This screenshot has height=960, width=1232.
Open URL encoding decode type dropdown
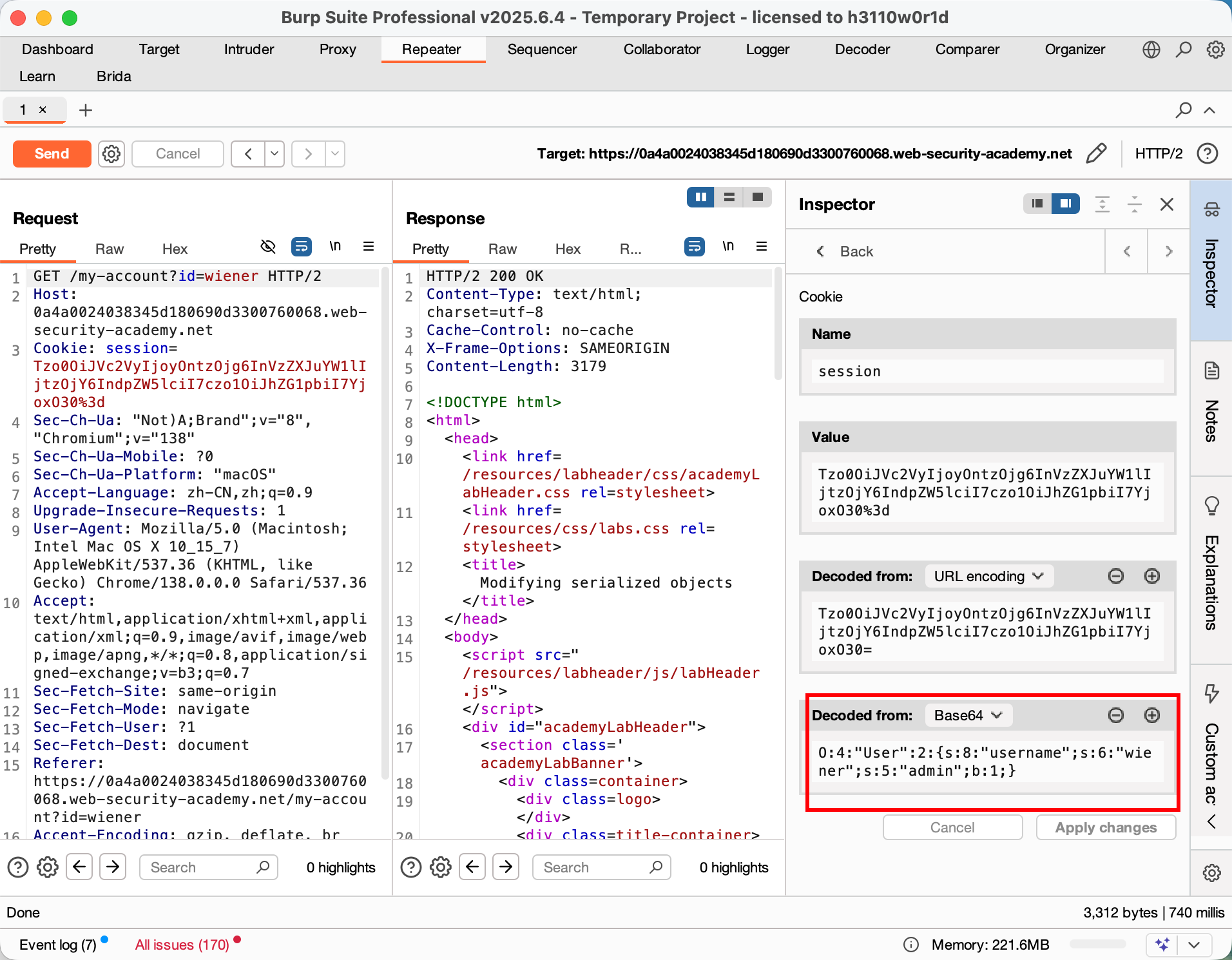pyautogui.click(x=989, y=576)
